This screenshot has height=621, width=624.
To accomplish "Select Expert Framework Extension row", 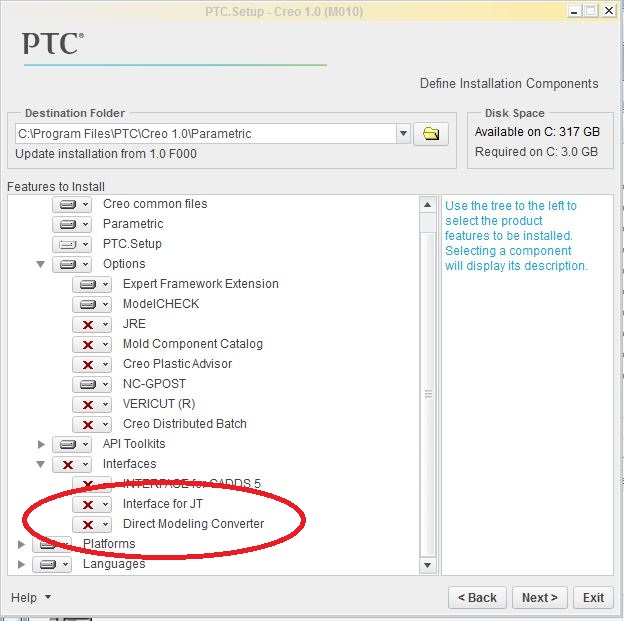I will [x=201, y=284].
